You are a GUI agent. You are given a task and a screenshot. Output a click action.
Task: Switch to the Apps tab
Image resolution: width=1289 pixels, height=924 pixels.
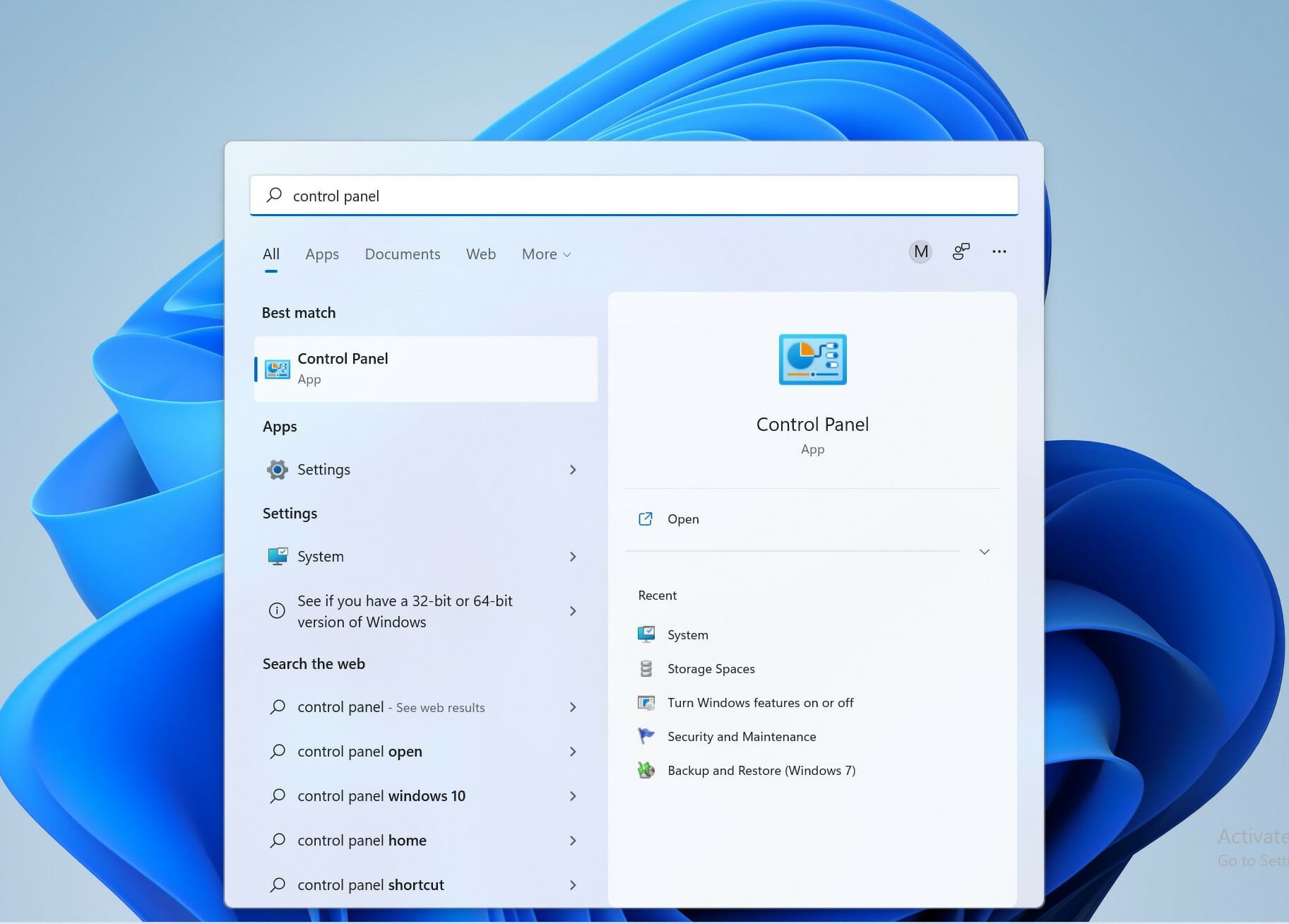coord(322,254)
